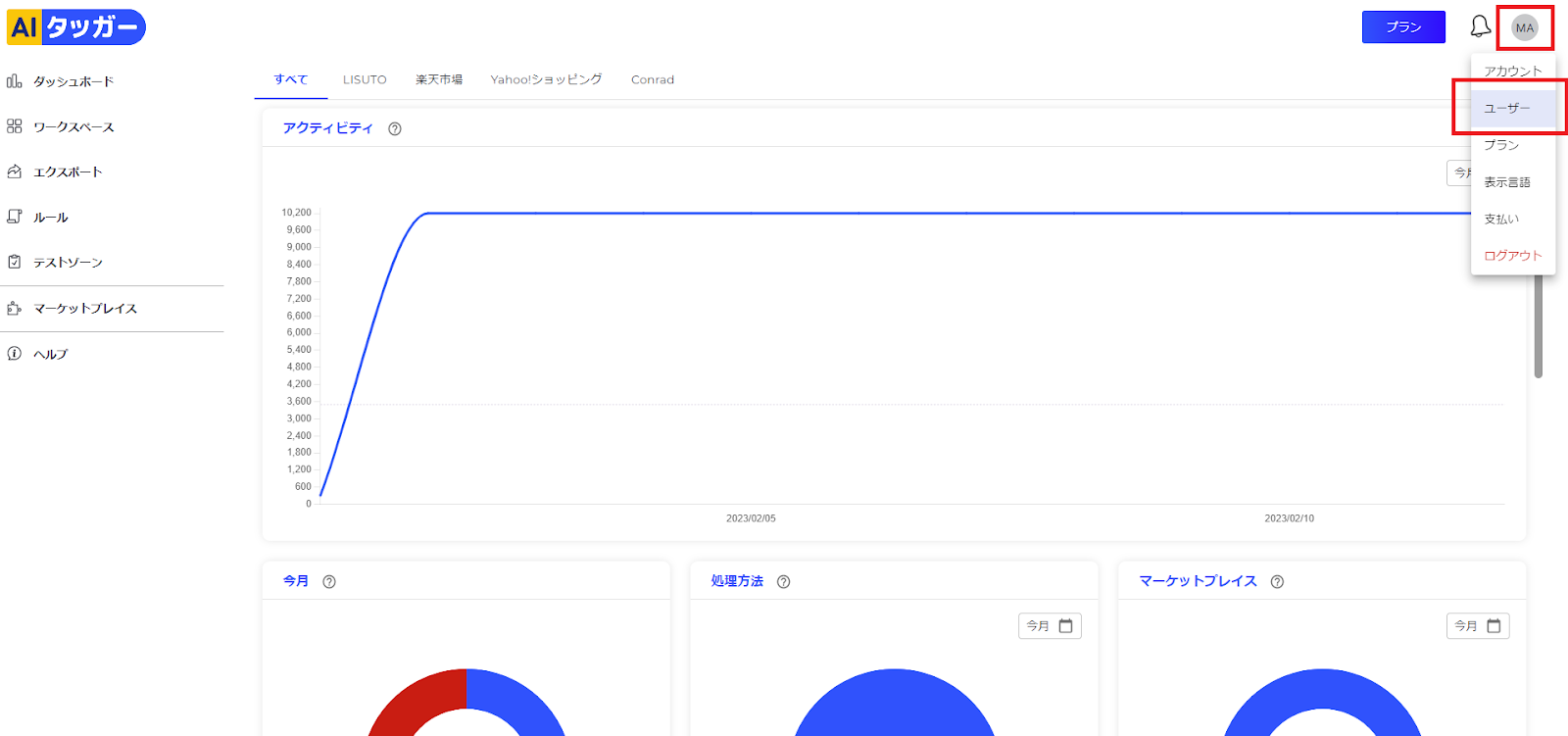The height and width of the screenshot is (736, 1568).
Task: Open date range picker in アクティビティ card
Action: (1459, 172)
